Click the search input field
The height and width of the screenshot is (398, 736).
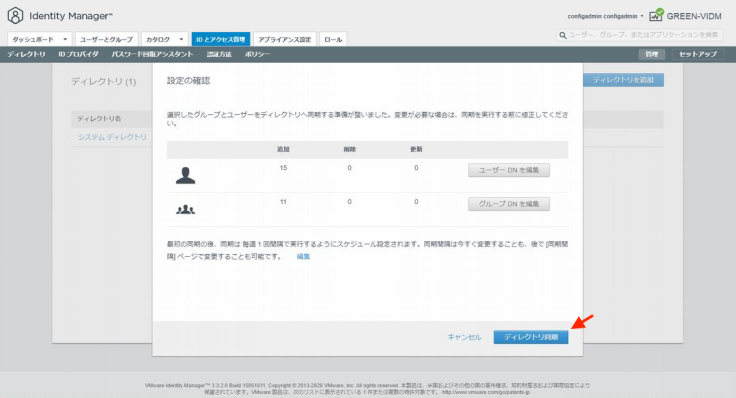point(639,35)
